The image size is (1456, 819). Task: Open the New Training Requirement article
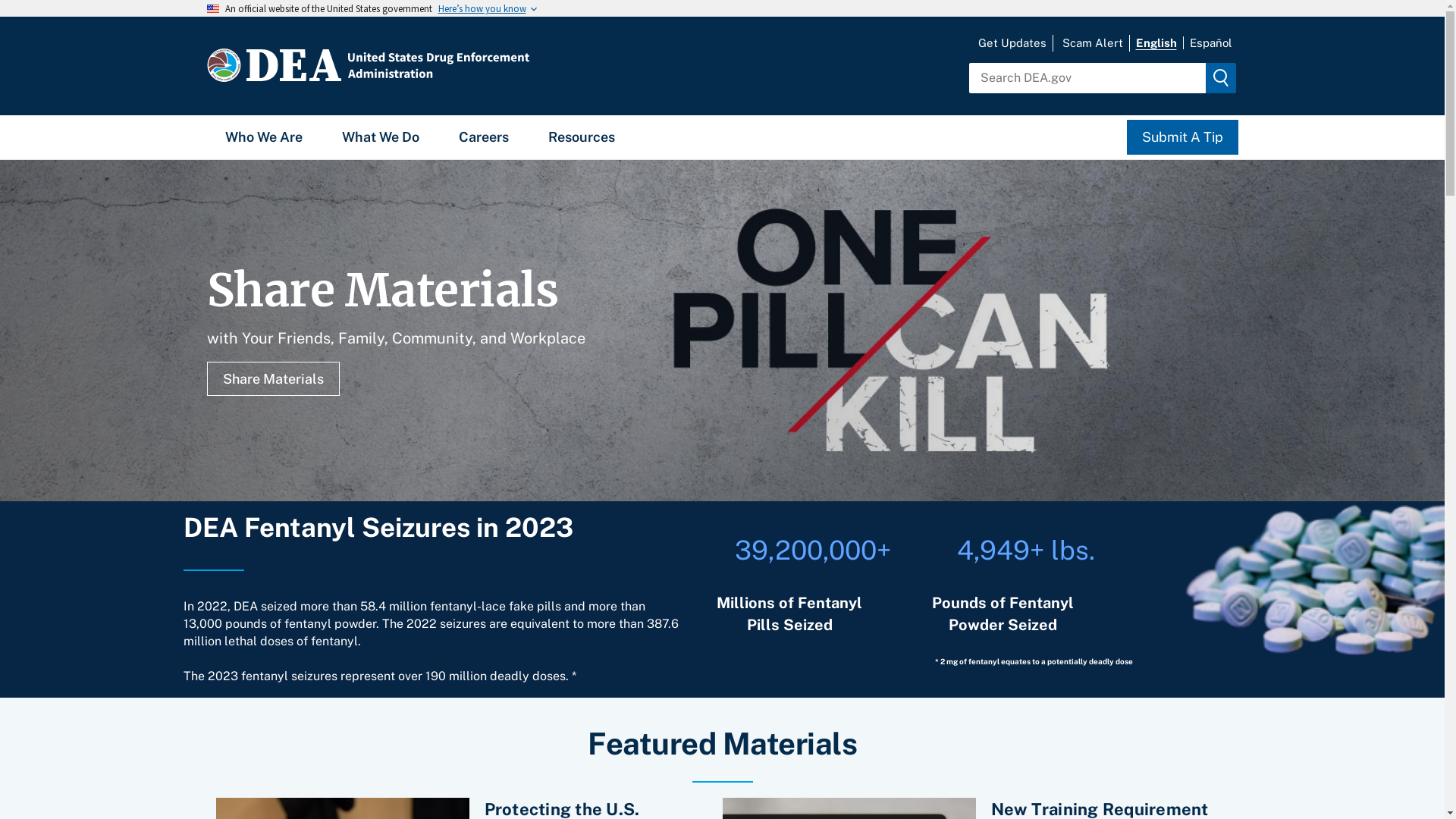point(1099,809)
